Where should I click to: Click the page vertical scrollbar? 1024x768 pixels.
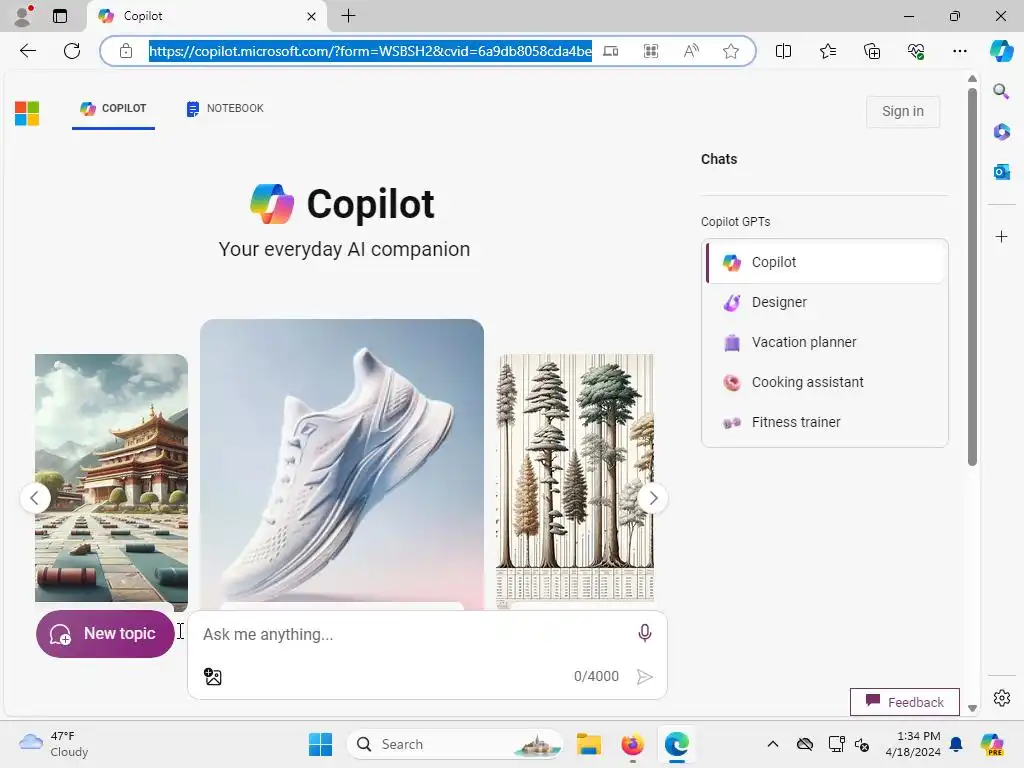click(x=972, y=278)
